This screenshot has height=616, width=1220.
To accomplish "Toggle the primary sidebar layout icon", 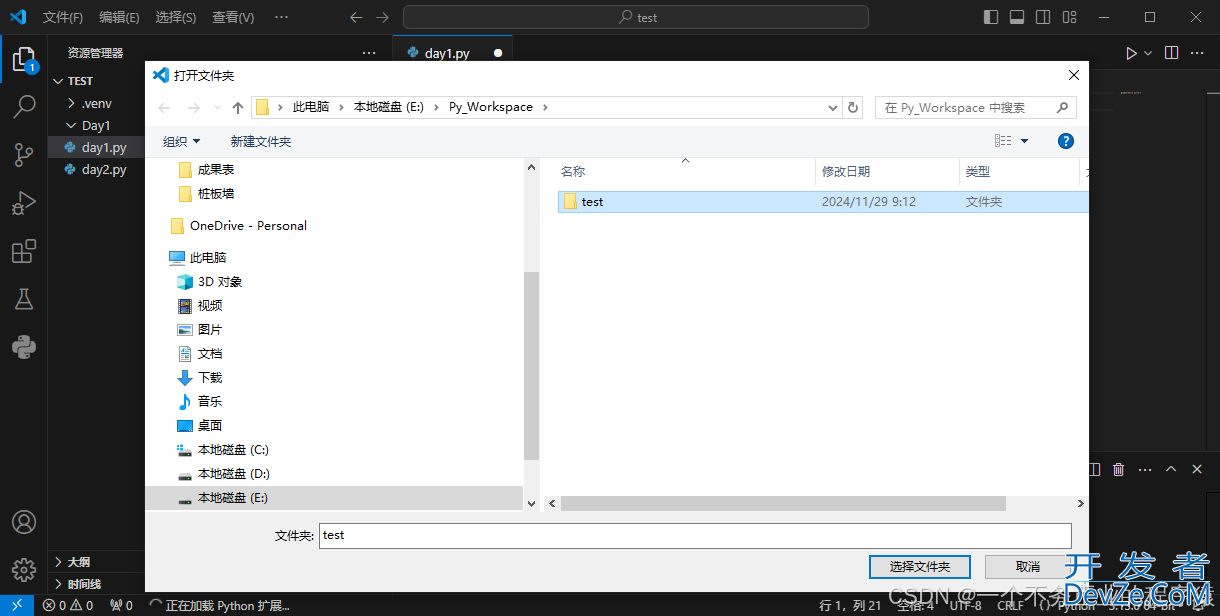I will coord(991,17).
